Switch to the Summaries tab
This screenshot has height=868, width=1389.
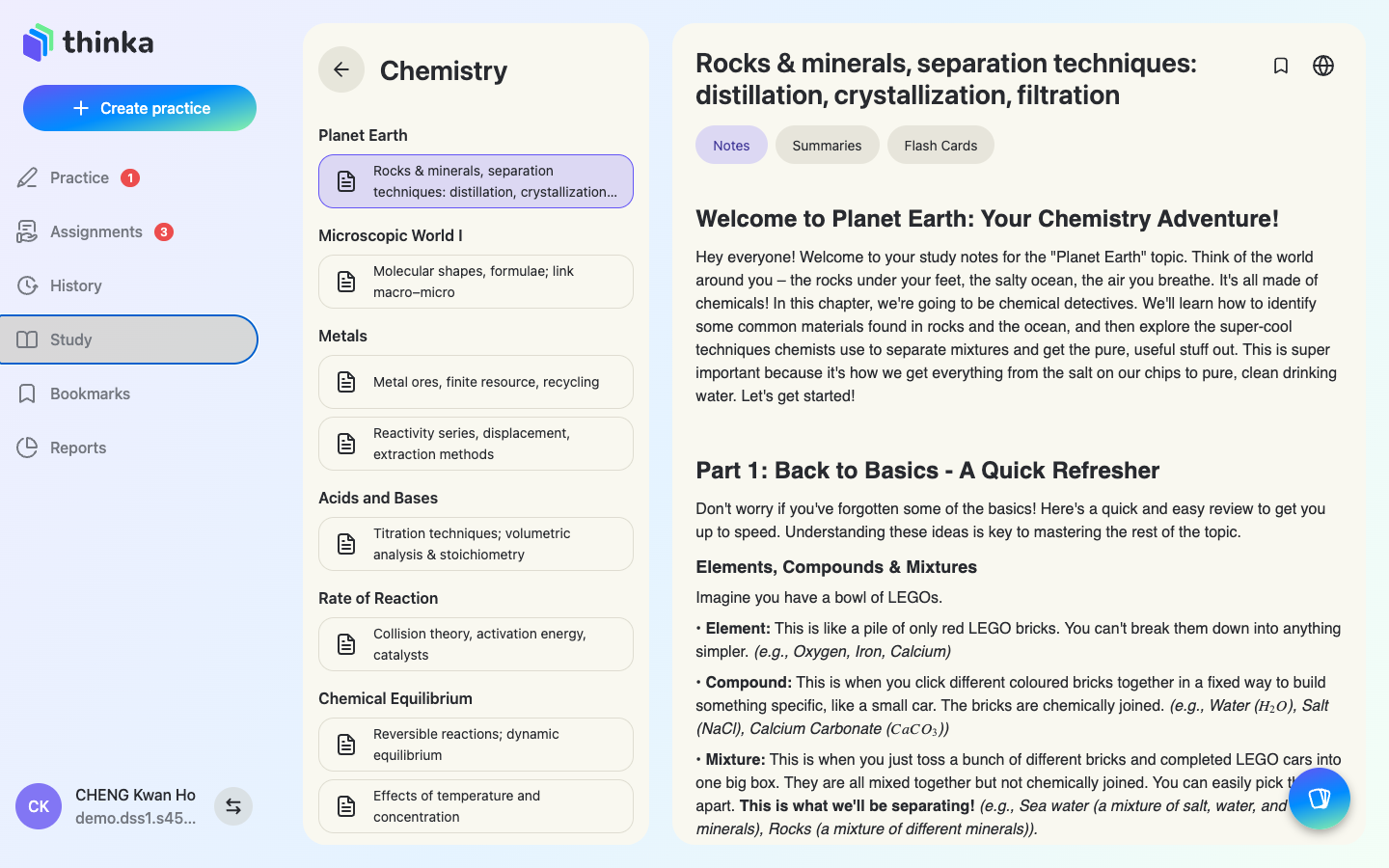tap(827, 145)
